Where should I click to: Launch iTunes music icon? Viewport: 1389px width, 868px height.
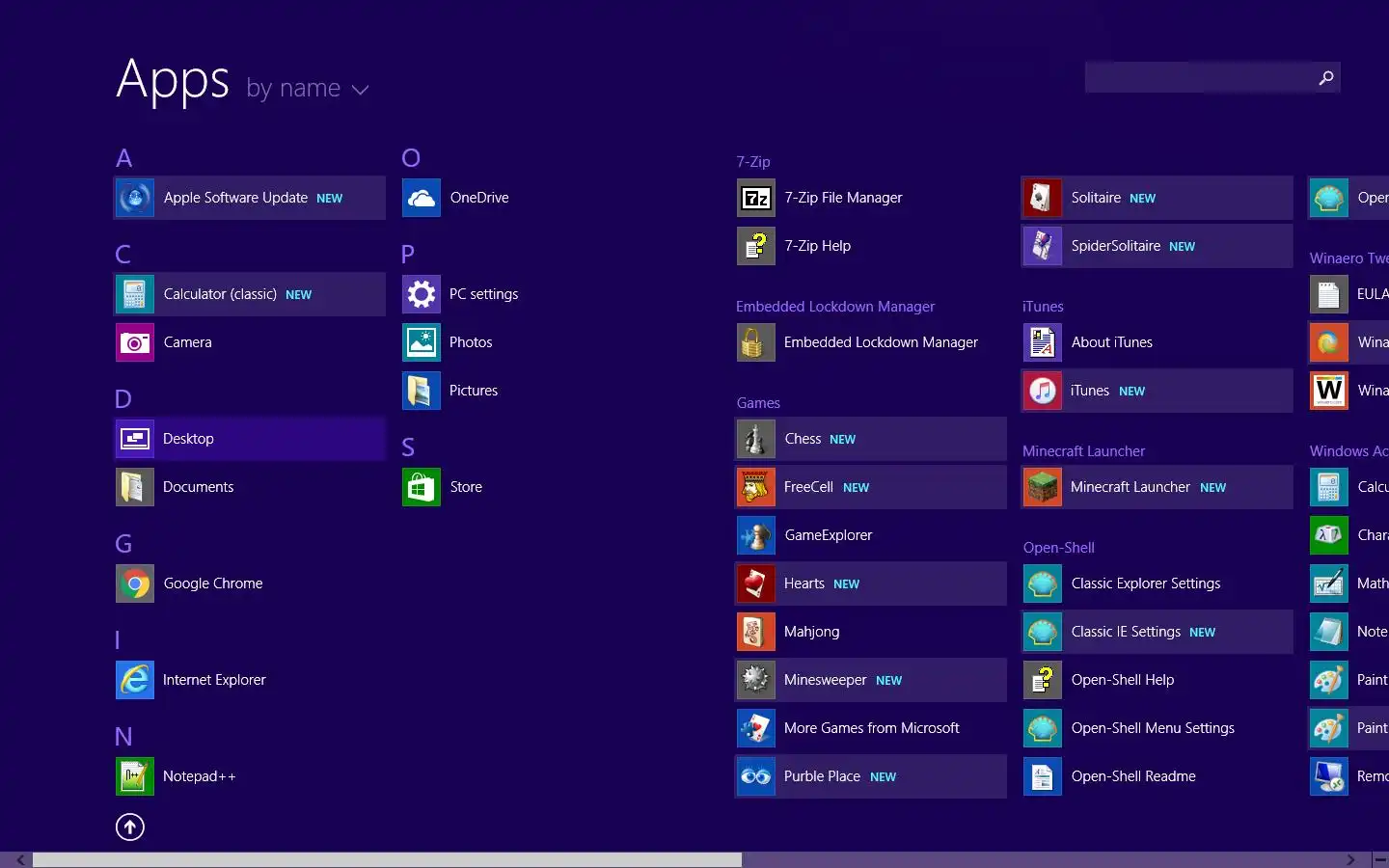click(x=1043, y=391)
